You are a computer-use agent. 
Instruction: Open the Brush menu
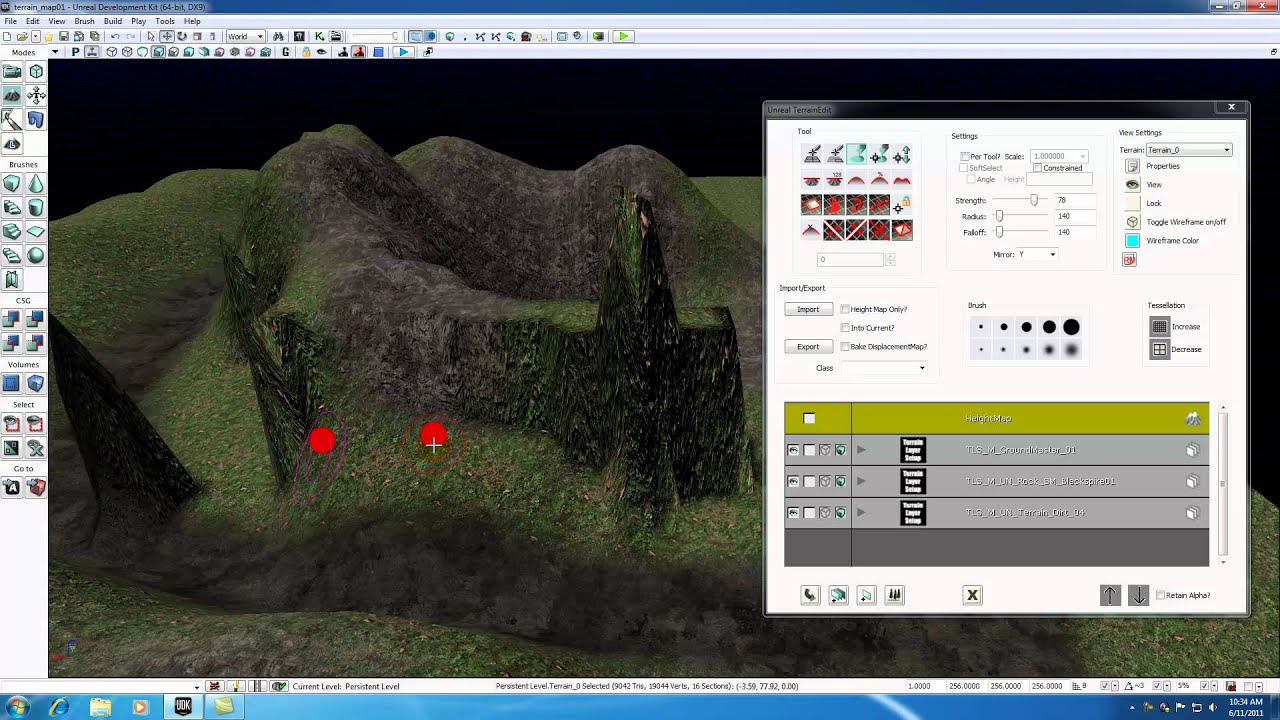point(84,21)
